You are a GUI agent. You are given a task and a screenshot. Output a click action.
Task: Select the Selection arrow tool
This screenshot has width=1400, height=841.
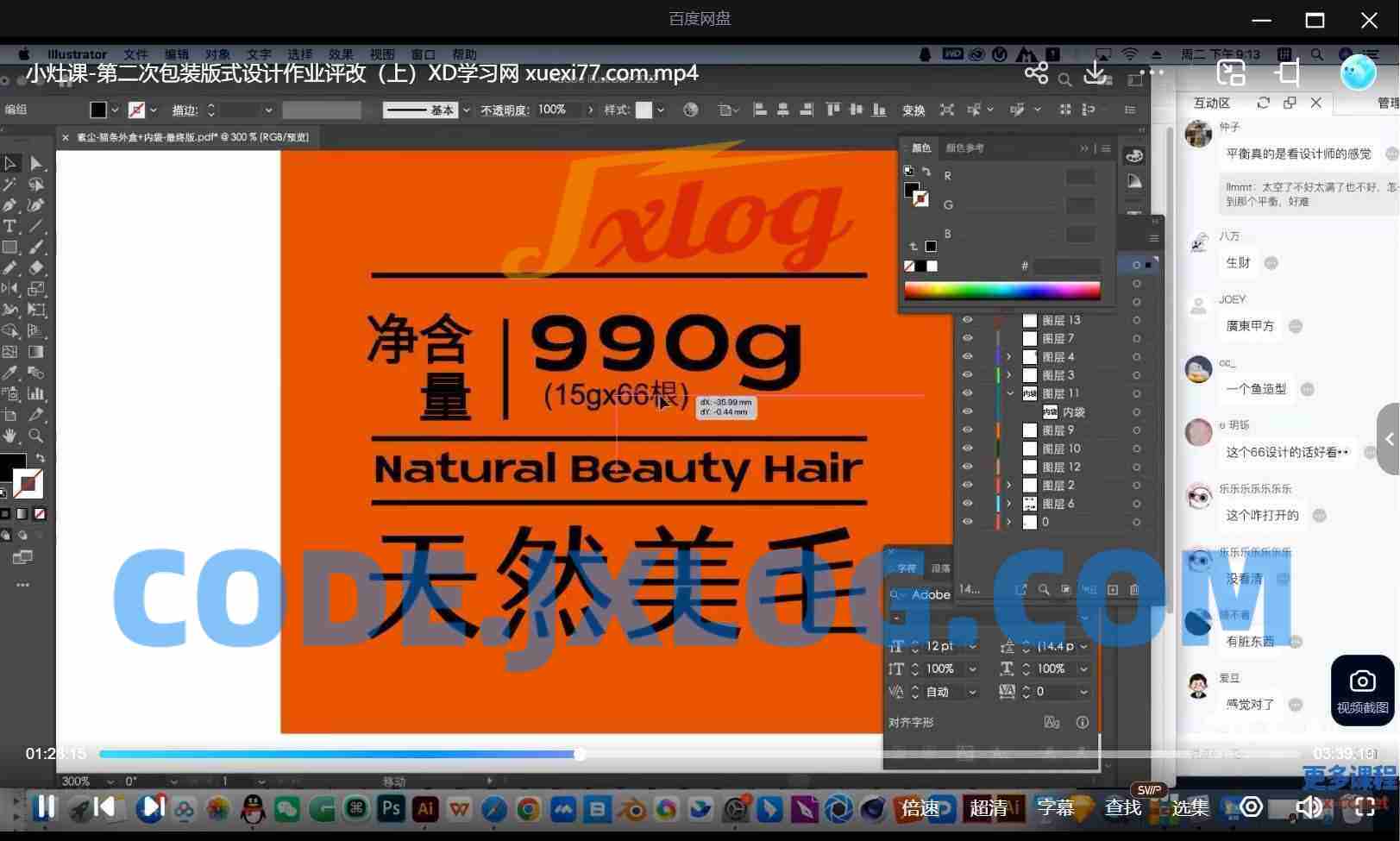10,163
